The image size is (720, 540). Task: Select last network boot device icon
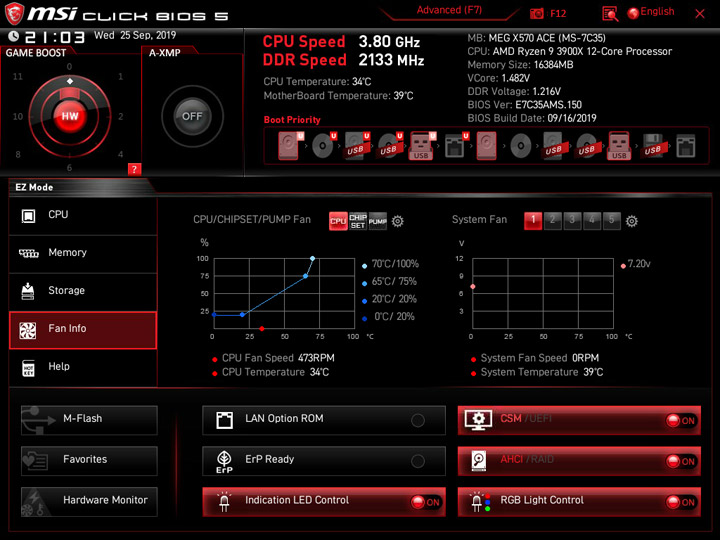686,146
